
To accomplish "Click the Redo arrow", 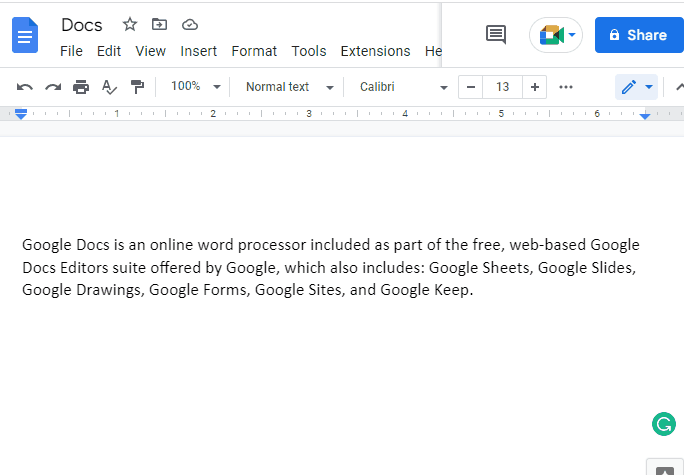I will (53, 87).
